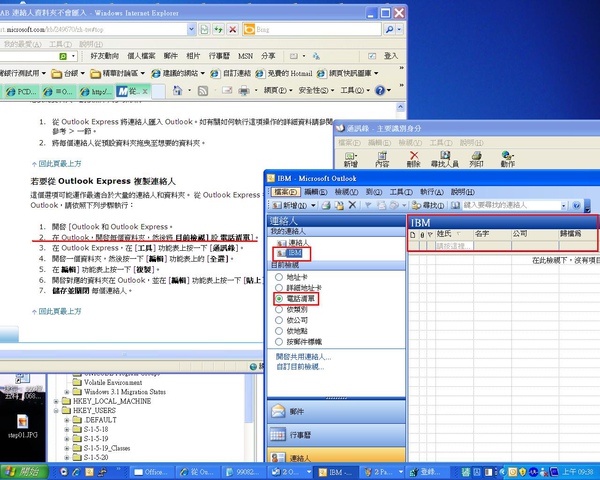Click the IE Refresh icon beside address bar

click(218, 29)
